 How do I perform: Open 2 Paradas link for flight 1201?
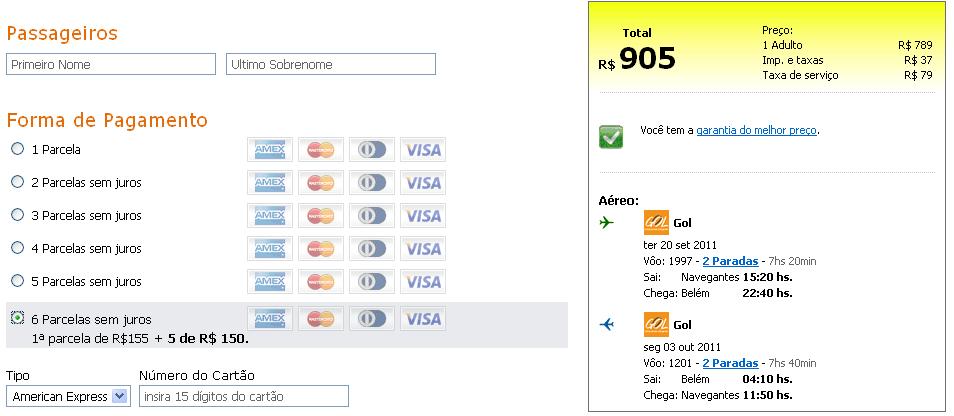pyautogui.click(x=730, y=363)
